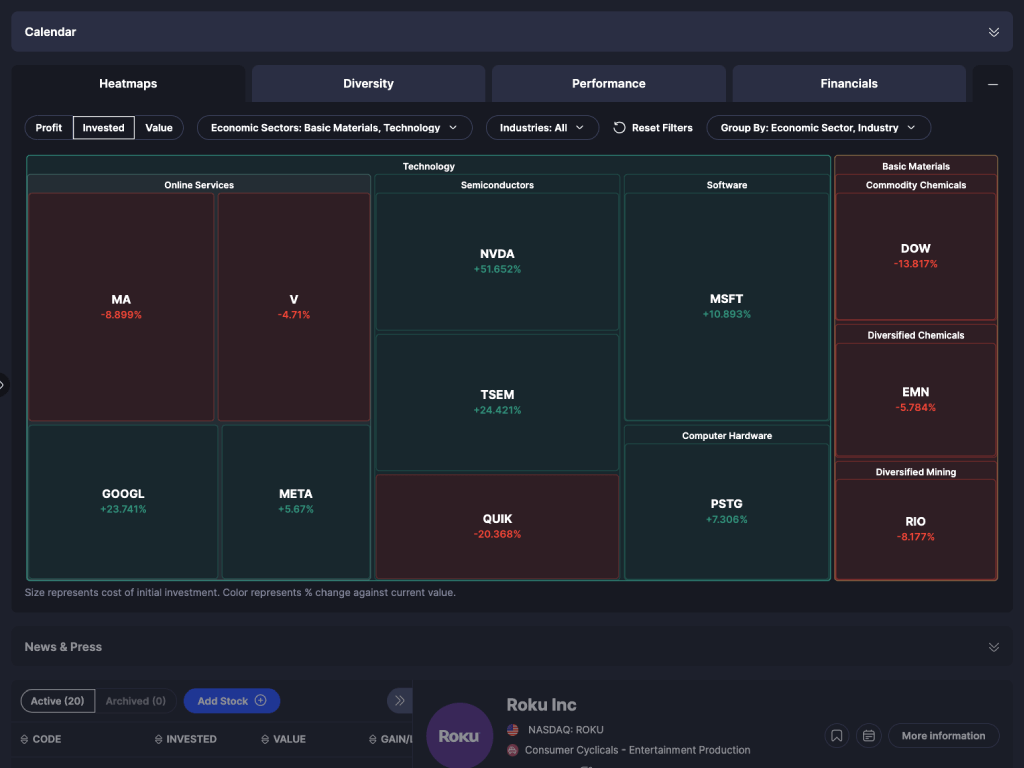Expand the News & Press section chevron
Screen dimensions: 1024x768
993,647
